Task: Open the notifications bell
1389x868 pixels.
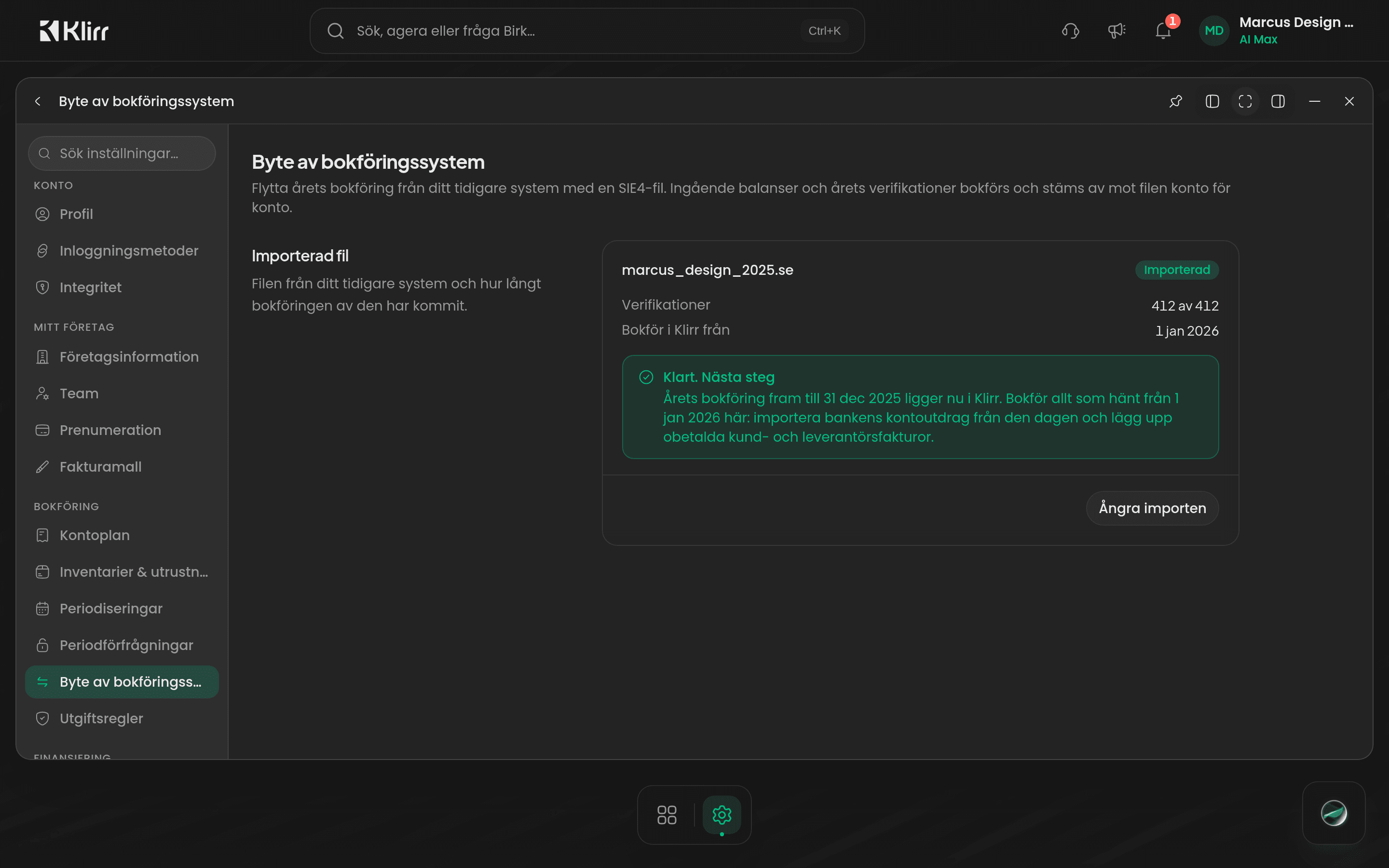Action: point(1163,31)
